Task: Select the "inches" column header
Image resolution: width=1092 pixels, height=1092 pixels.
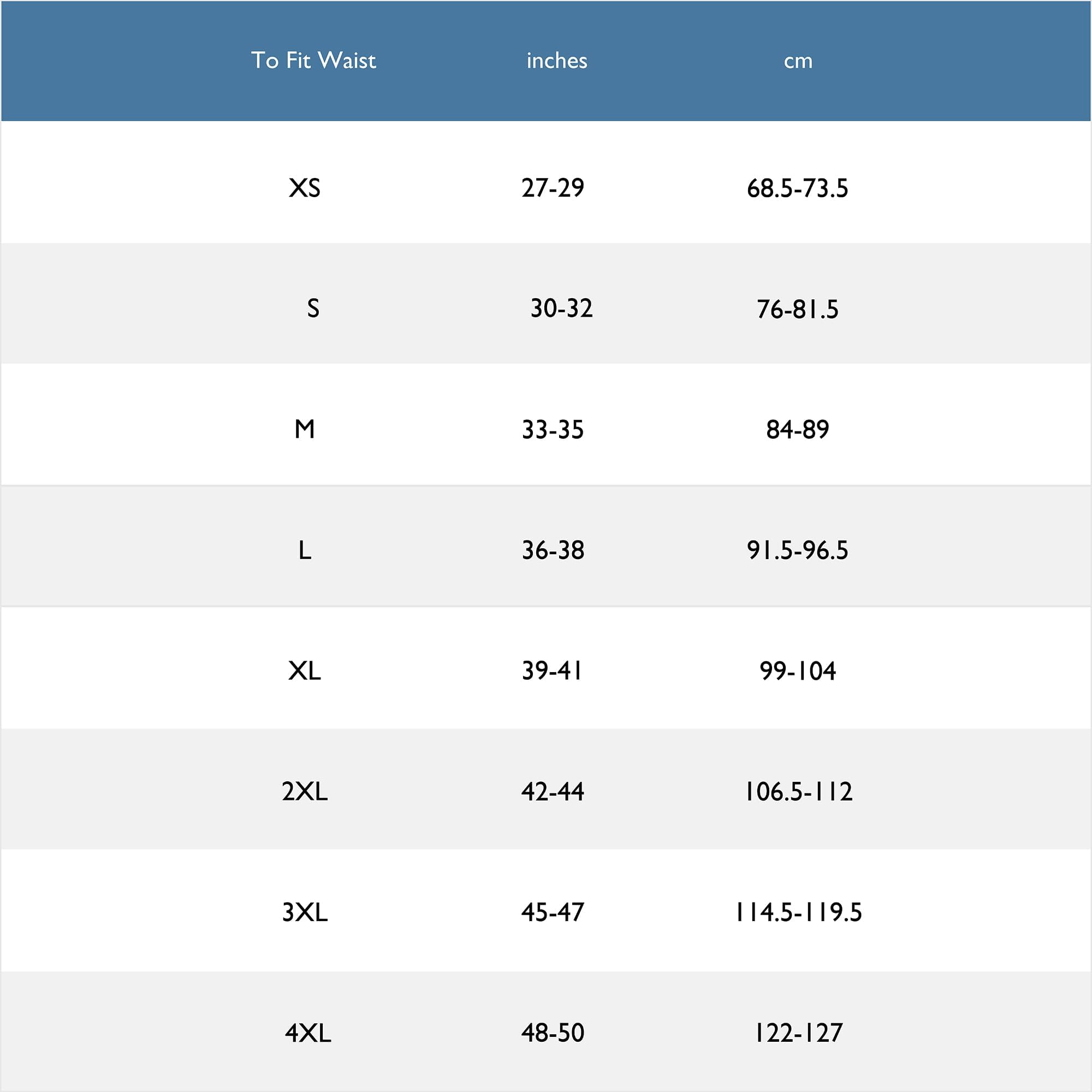Action: 557,61
